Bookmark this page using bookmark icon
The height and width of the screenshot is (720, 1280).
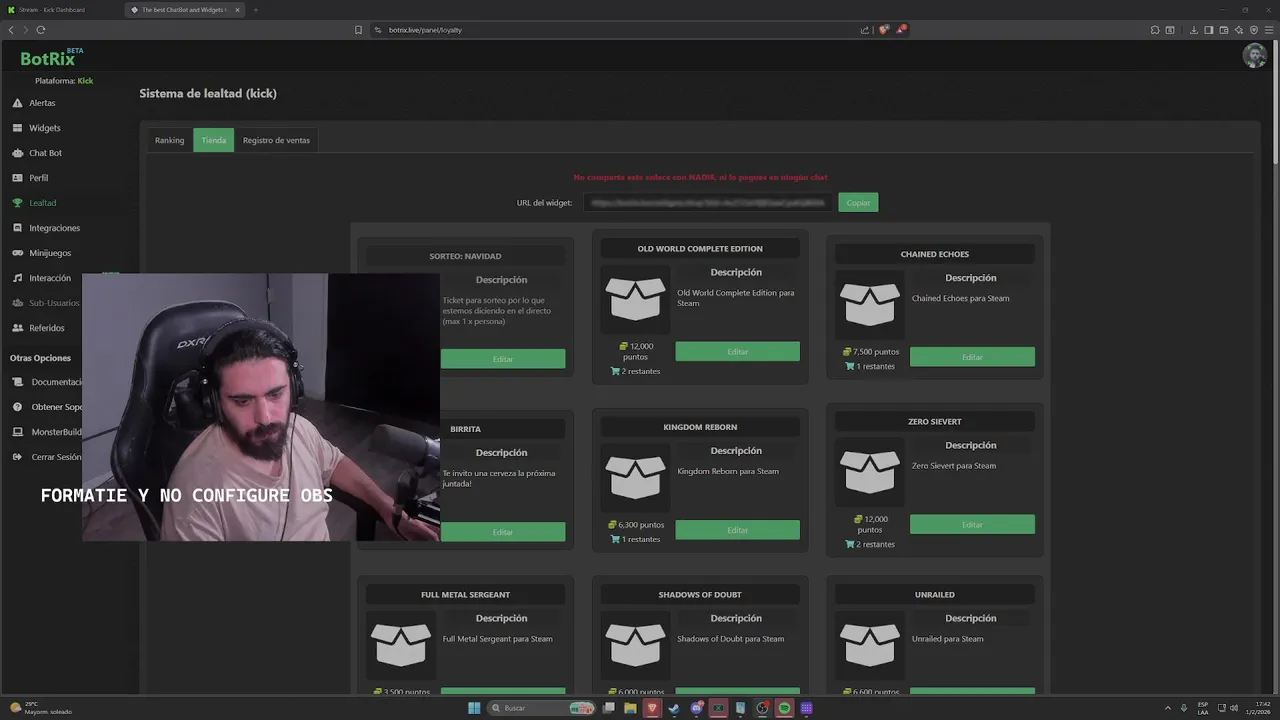pos(358,30)
